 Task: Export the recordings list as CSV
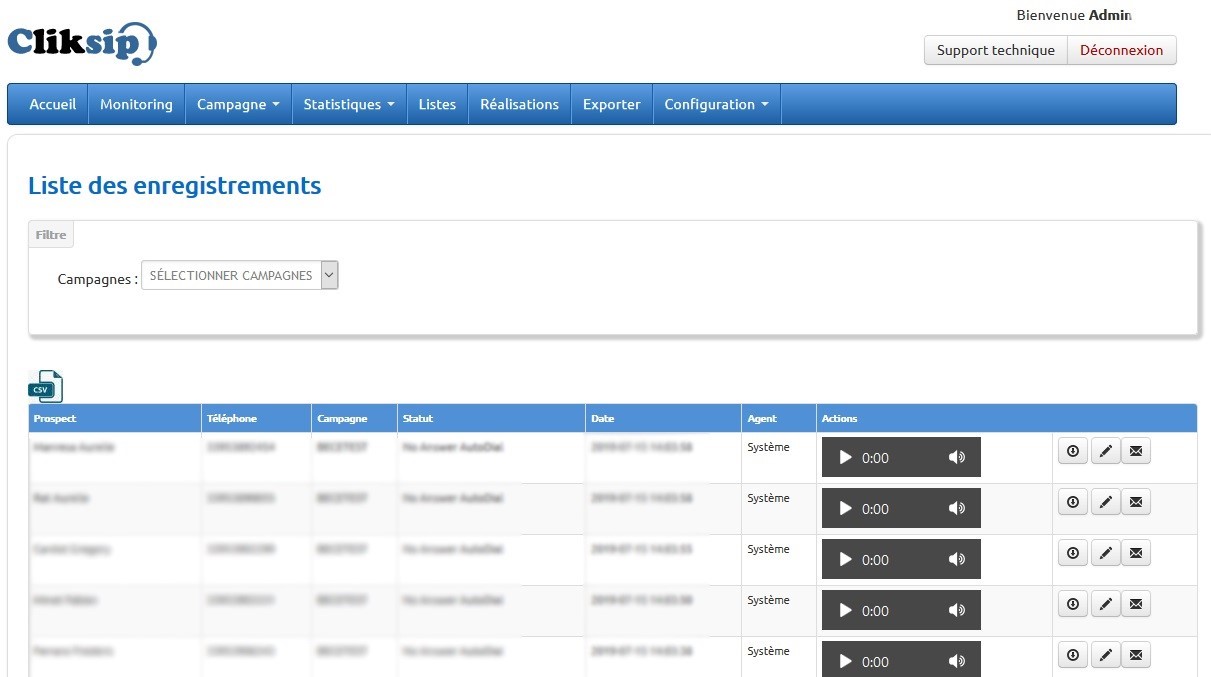[46, 387]
